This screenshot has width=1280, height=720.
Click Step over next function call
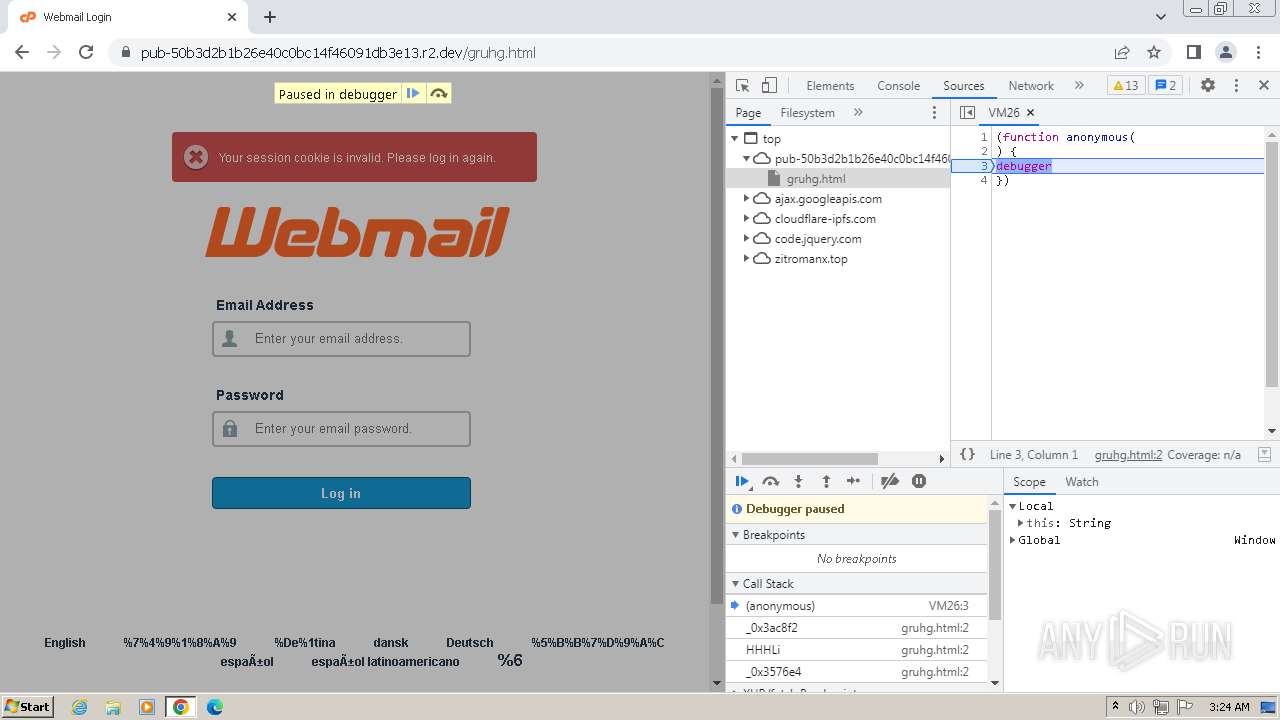(x=770, y=481)
